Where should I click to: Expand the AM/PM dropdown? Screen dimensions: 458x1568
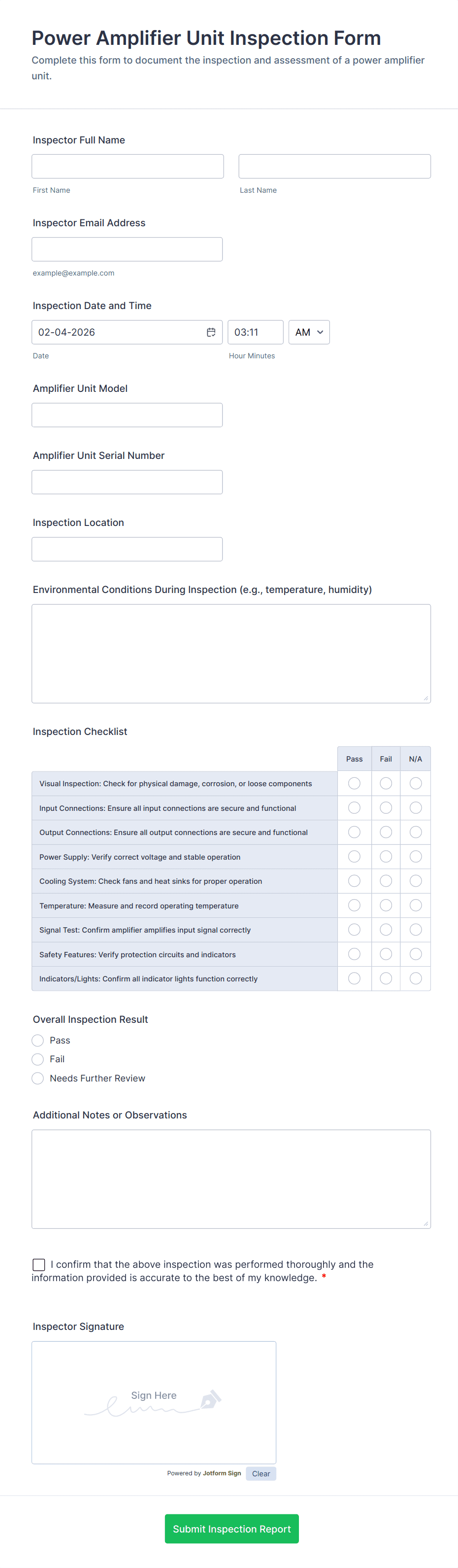point(309,332)
